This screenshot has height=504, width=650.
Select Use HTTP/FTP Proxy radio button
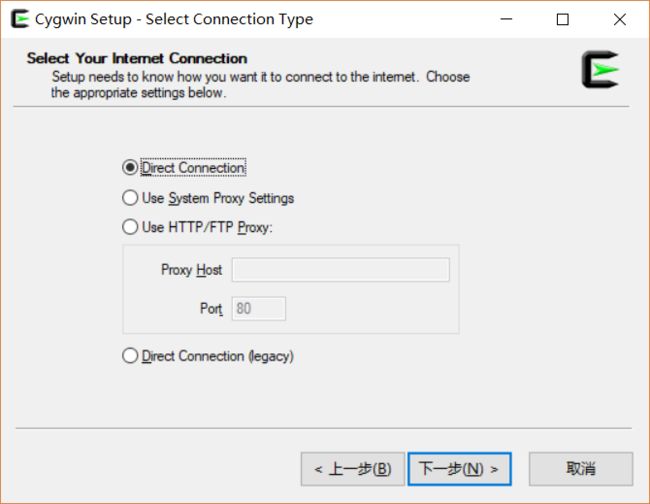130,227
